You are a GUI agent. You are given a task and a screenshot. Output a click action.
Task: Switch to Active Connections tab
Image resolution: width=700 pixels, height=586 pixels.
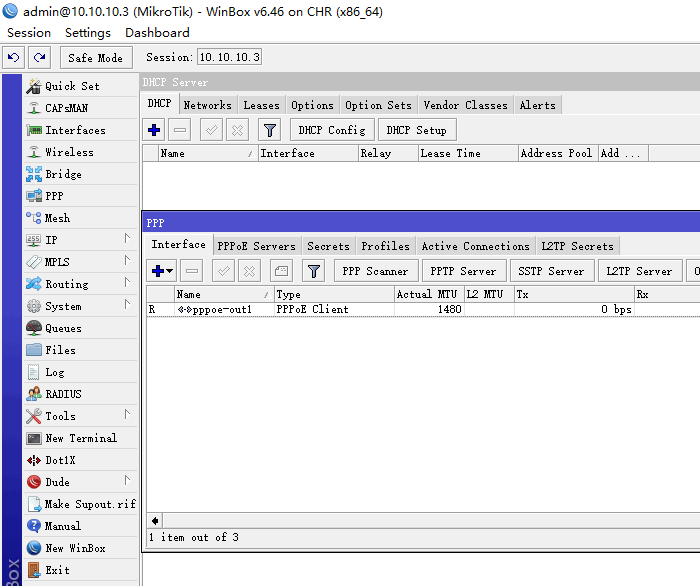[475, 246]
